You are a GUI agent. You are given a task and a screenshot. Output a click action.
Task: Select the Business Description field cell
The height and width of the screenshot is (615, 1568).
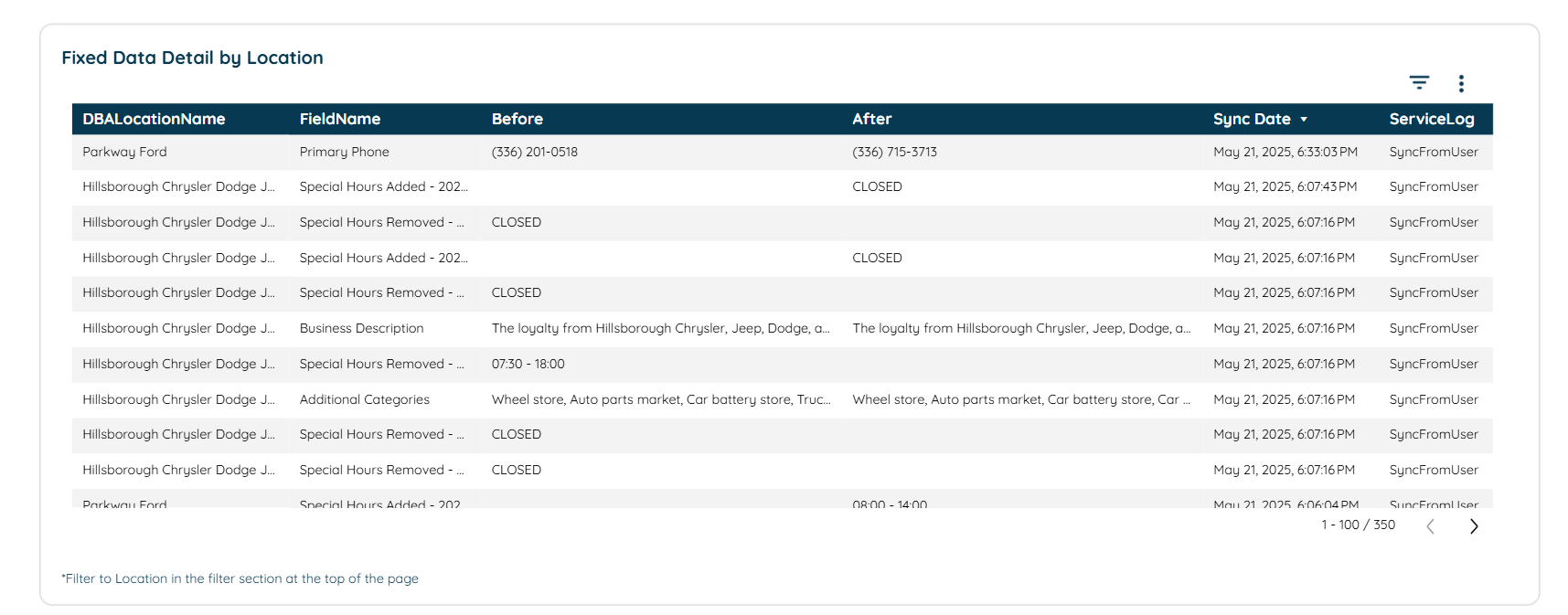(362, 328)
